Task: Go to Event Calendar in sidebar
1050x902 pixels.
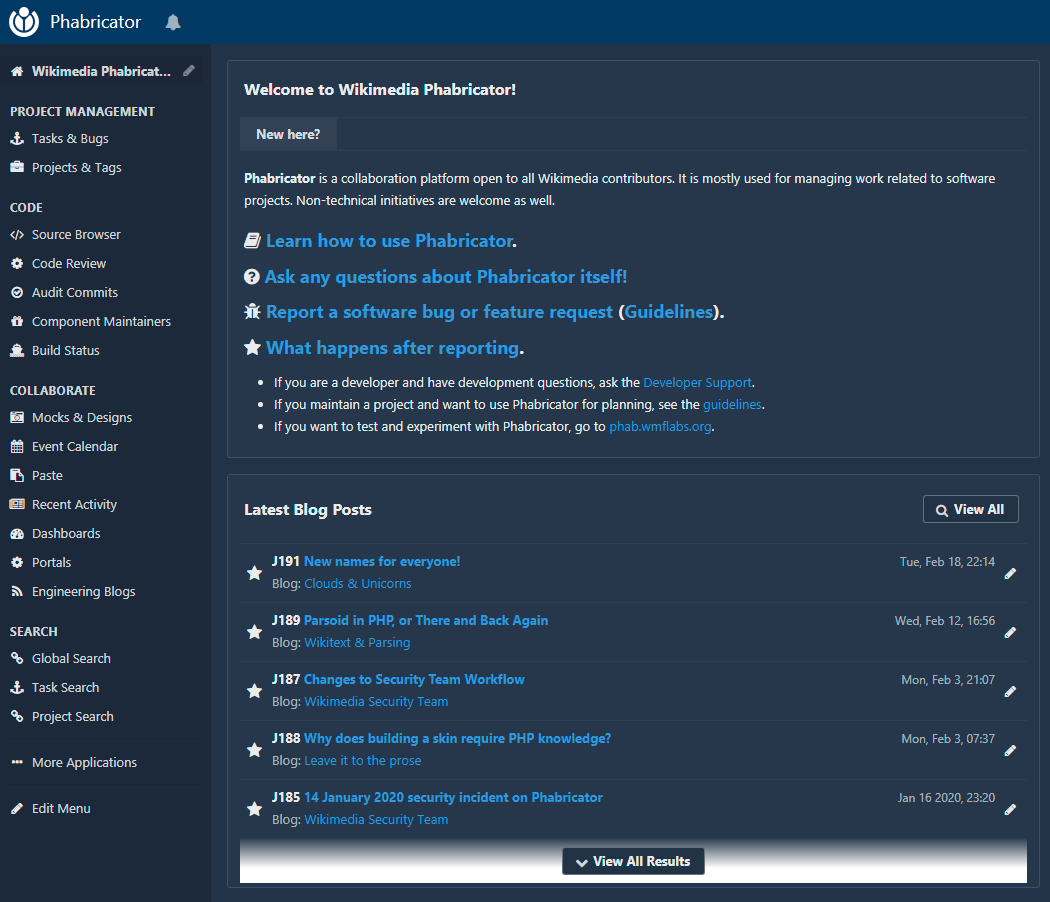Action: click(x=75, y=447)
